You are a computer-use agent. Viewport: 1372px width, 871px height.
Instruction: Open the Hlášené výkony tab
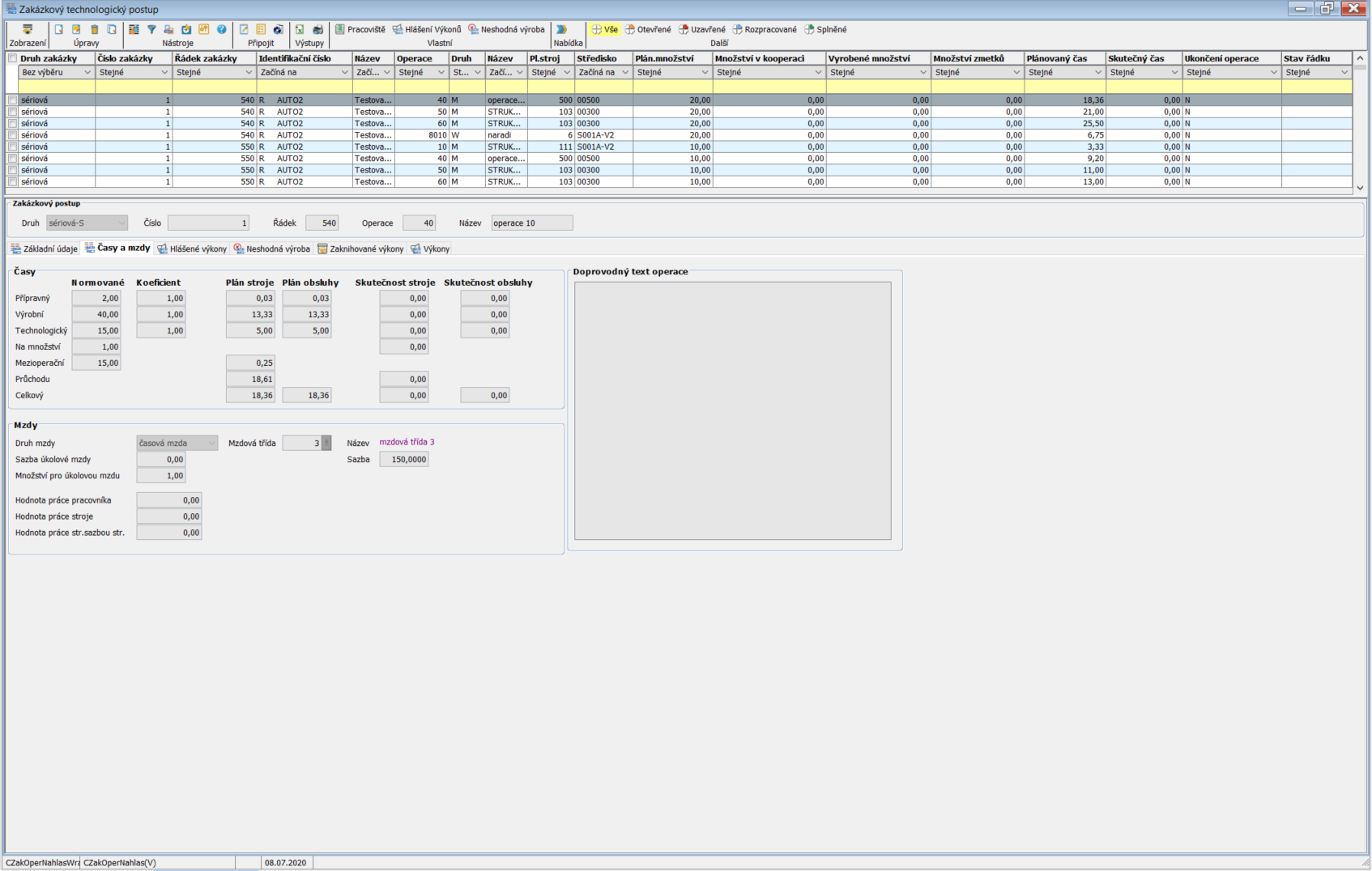point(192,249)
